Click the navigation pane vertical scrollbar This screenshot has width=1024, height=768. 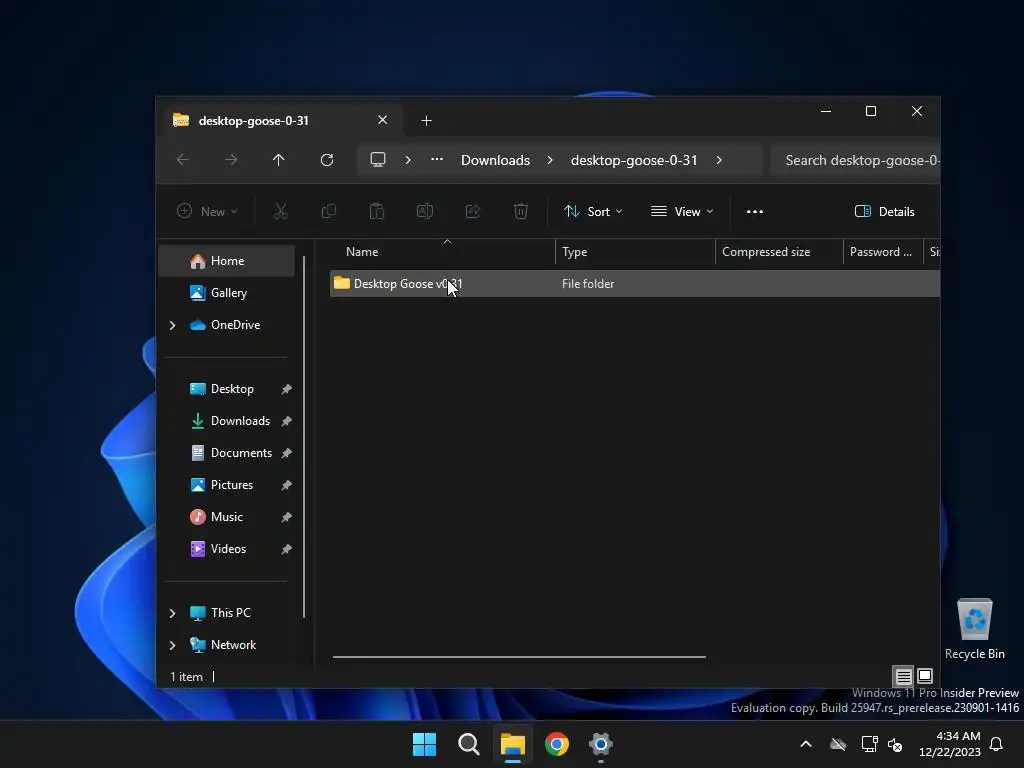point(304,436)
